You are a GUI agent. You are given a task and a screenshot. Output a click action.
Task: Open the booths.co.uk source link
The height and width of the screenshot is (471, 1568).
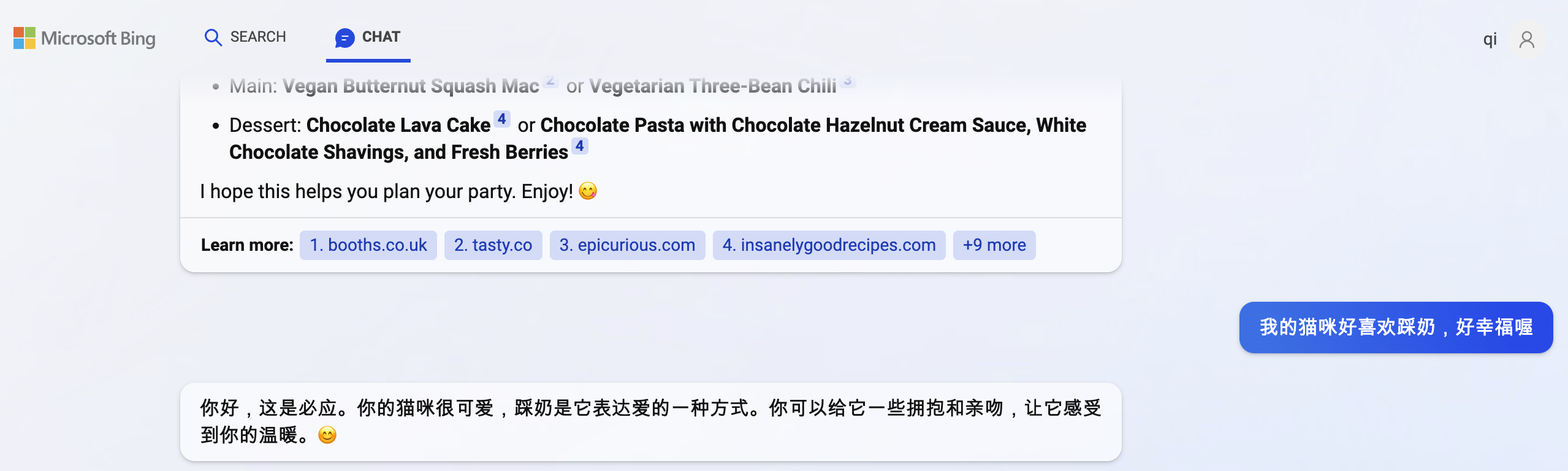(x=368, y=245)
